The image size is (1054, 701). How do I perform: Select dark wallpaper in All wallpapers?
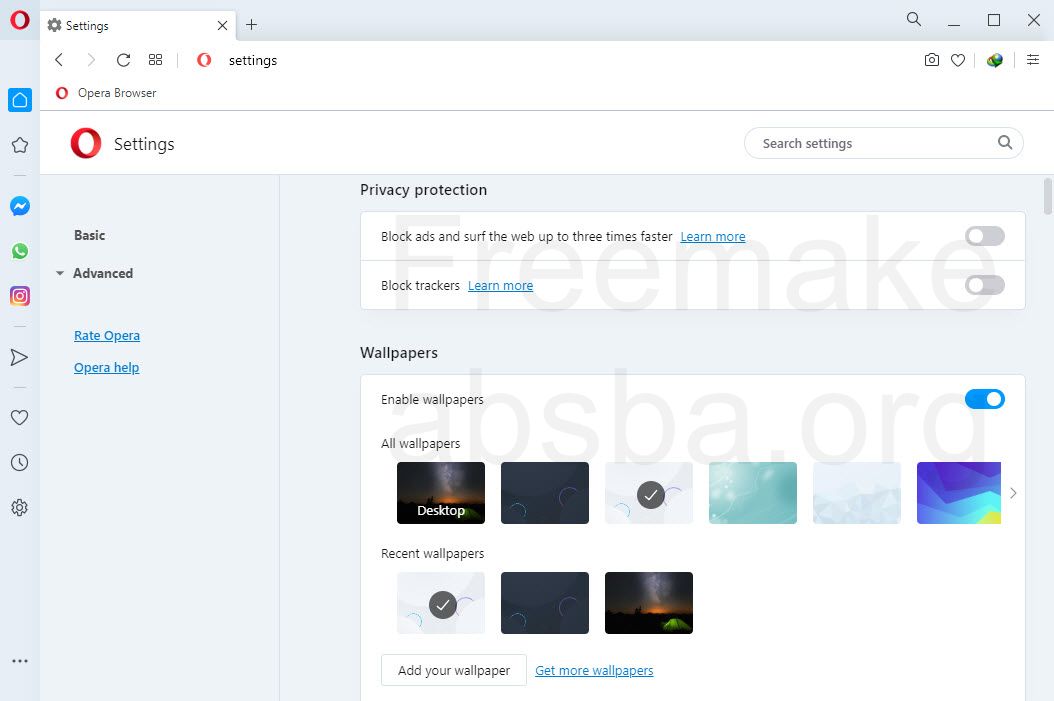tap(544, 493)
